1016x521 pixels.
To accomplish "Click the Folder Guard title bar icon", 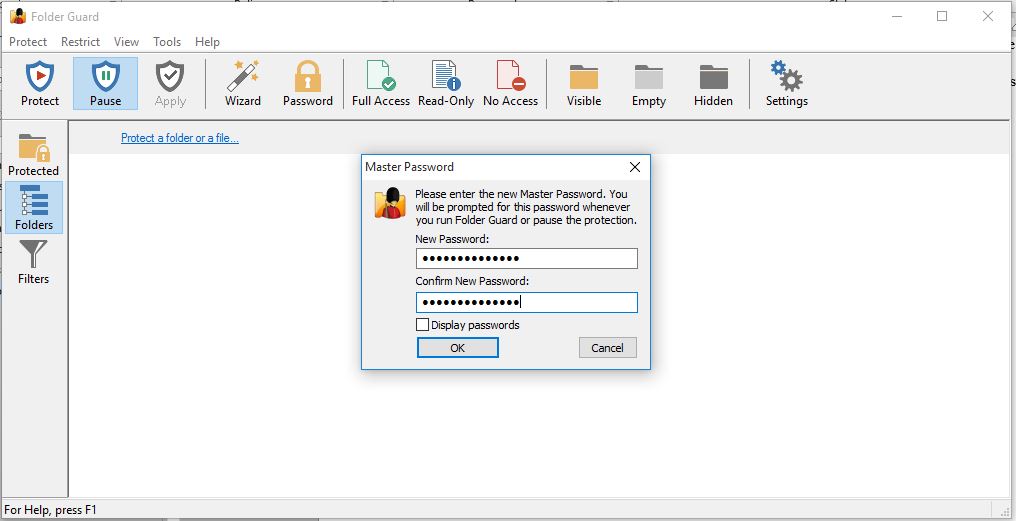I will point(18,16).
